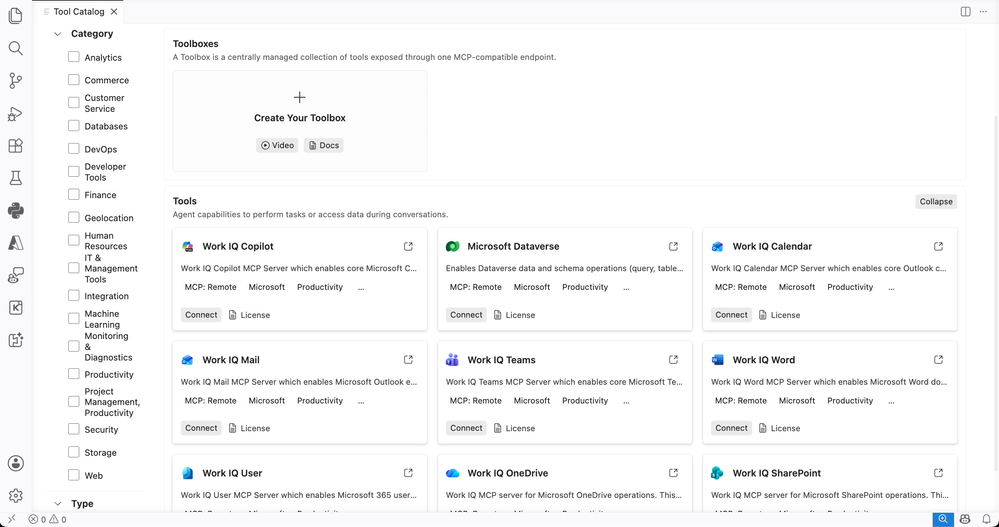Click the errors and warnings status indicator
Screen dimensions: 999x527
47,519
